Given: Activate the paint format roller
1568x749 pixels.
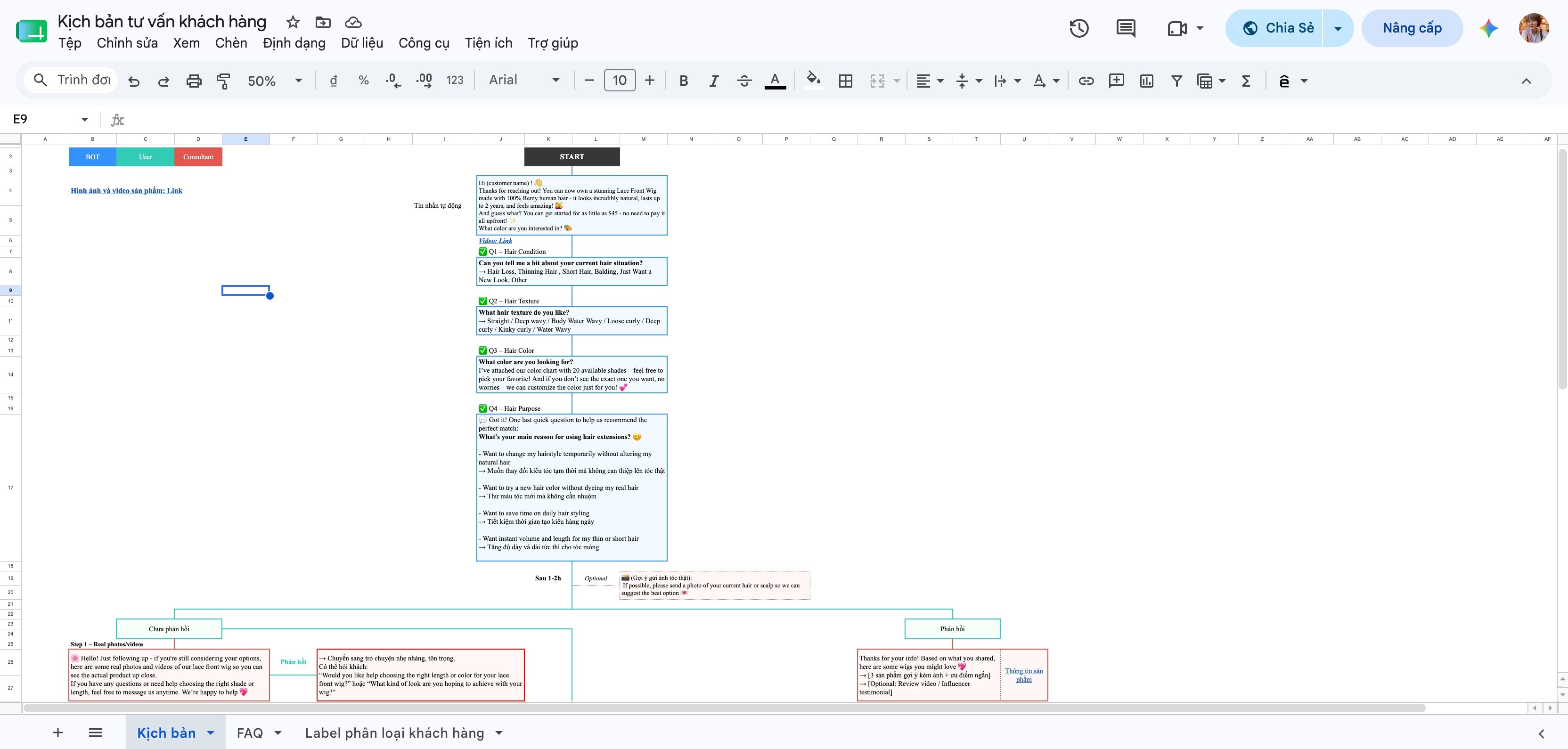Looking at the screenshot, I should (223, 81).
